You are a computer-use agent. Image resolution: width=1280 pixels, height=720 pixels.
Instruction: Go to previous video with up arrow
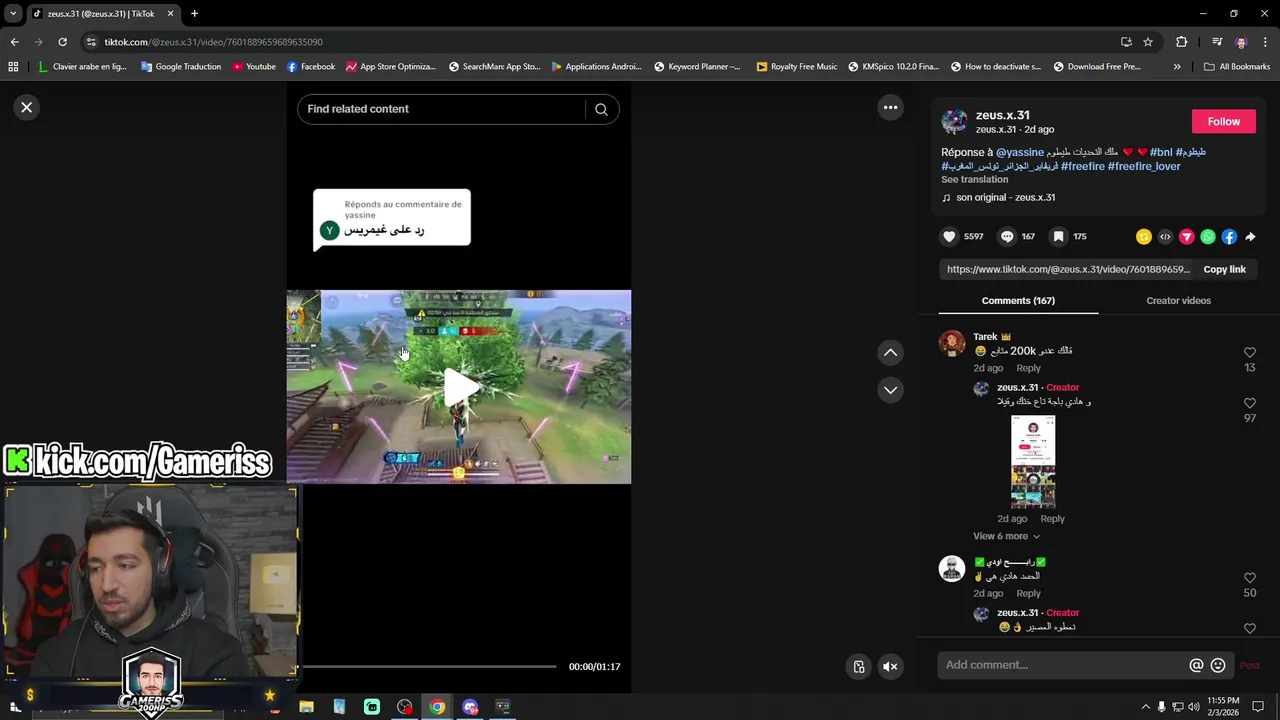pos(890,352)
